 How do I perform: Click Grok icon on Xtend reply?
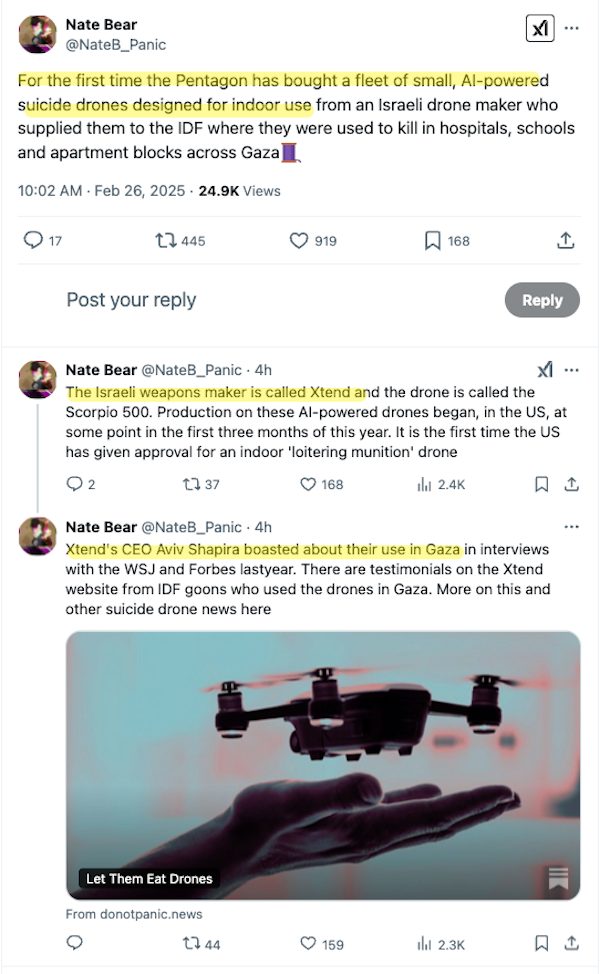[545, 370]
